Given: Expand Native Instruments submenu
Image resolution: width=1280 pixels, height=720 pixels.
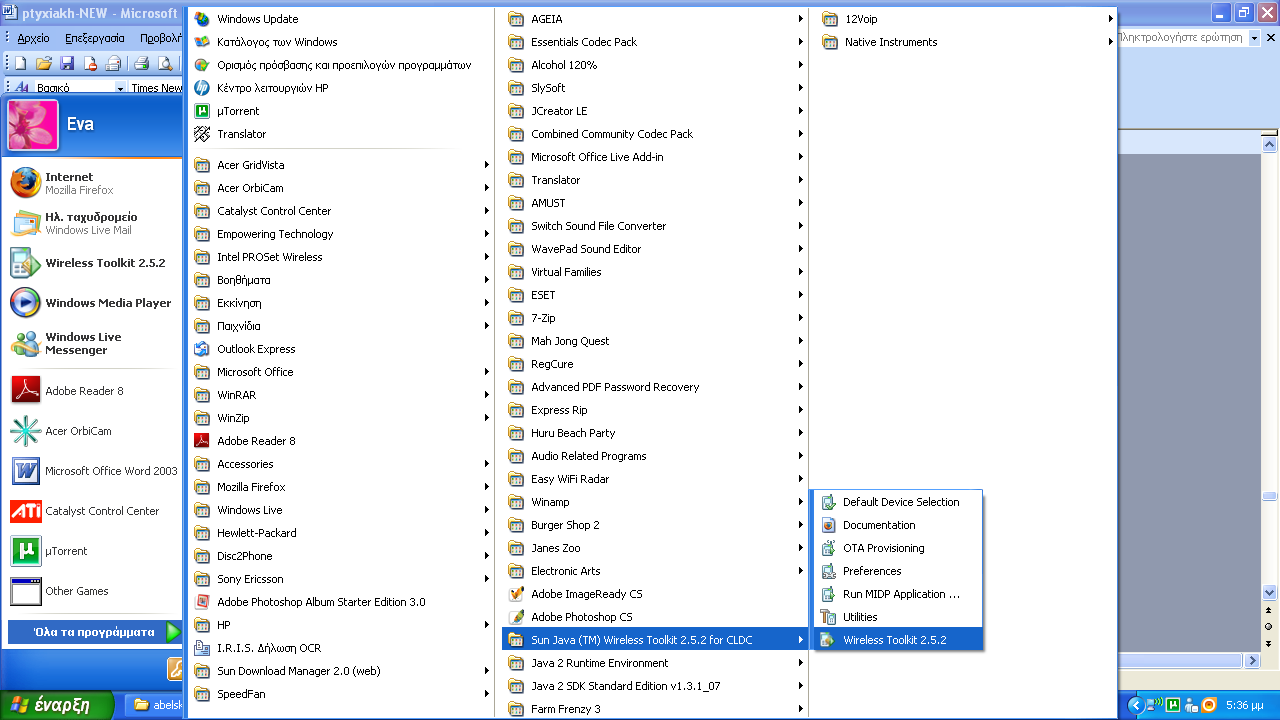Looking at the screenshot, I should click(x=966, y=42).
